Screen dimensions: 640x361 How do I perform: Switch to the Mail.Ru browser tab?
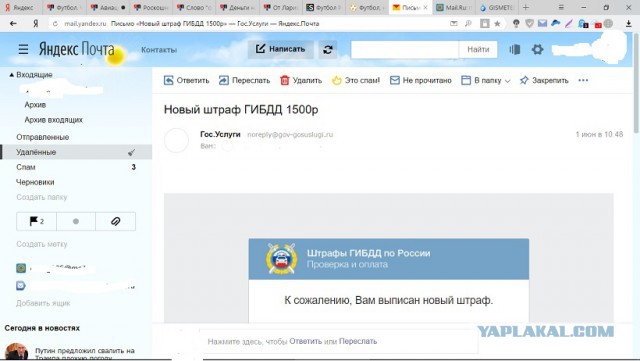coord(453,7)
